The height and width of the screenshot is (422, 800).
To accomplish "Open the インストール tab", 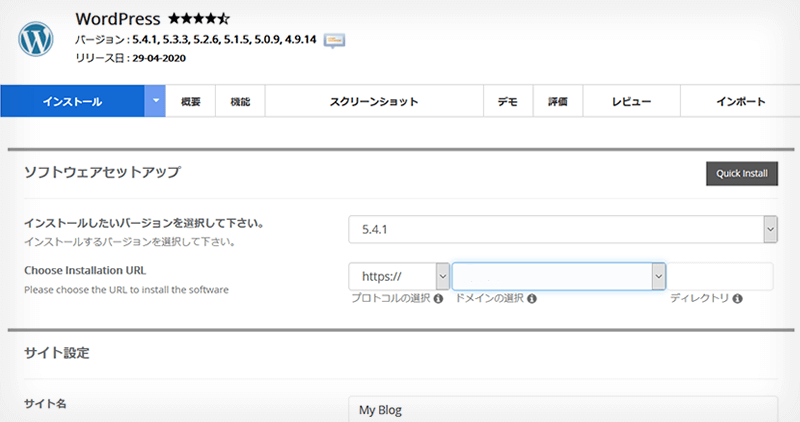I will (x=72, y=101).
